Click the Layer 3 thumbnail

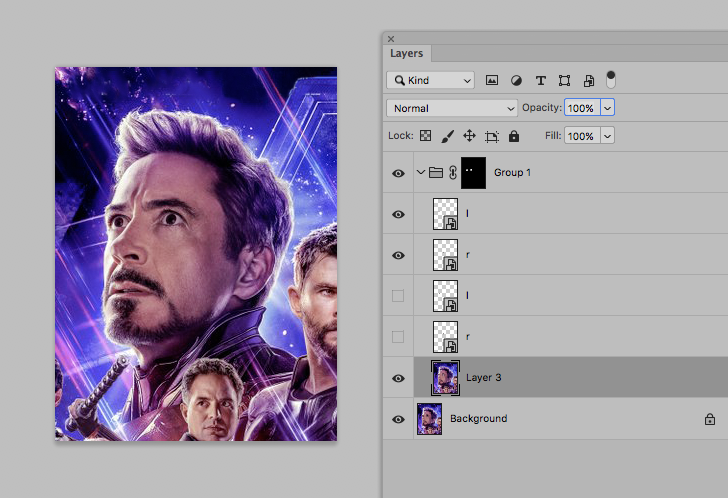445,378
